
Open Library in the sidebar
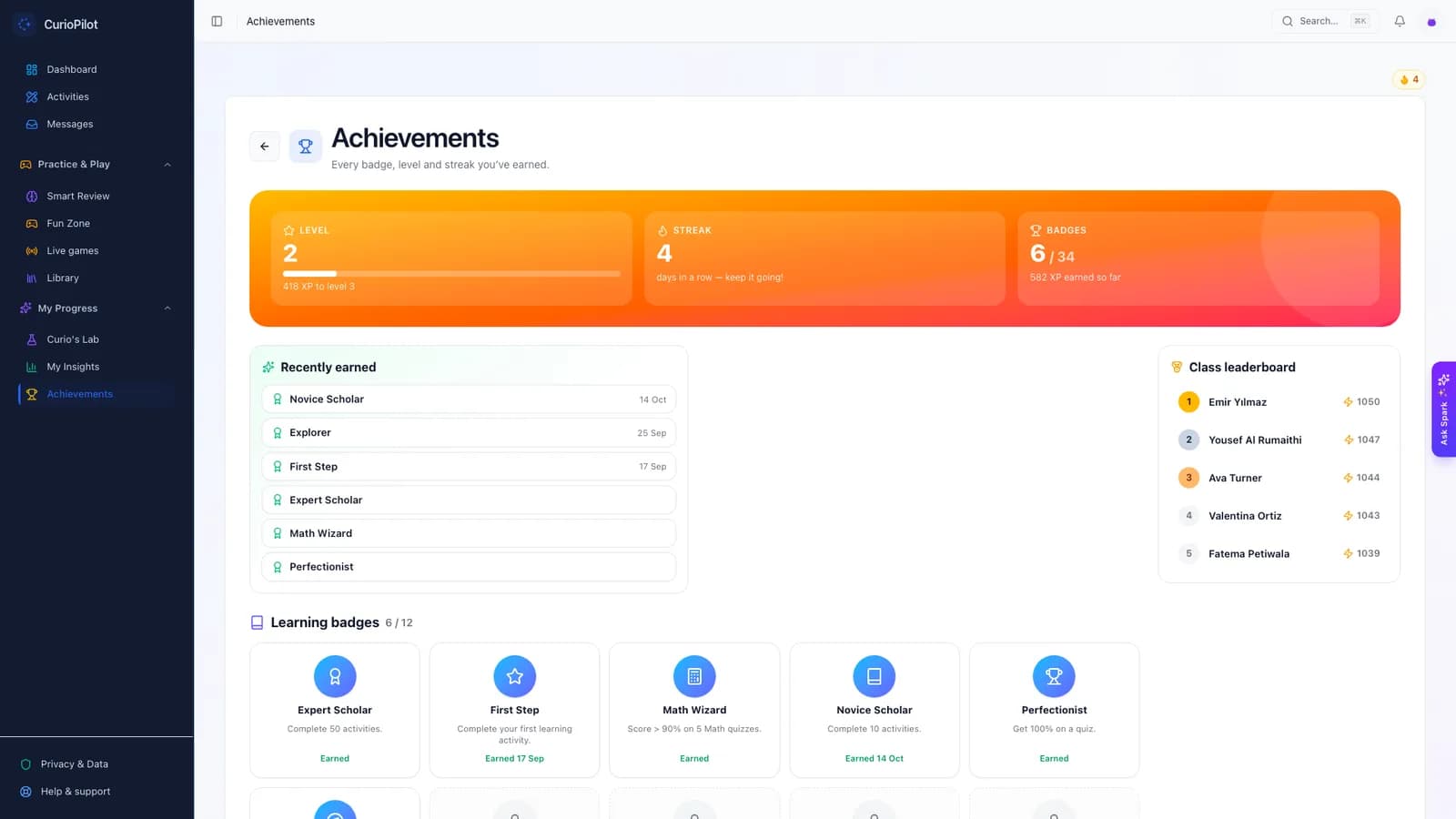pyautogui.click(x=96, y=278)
